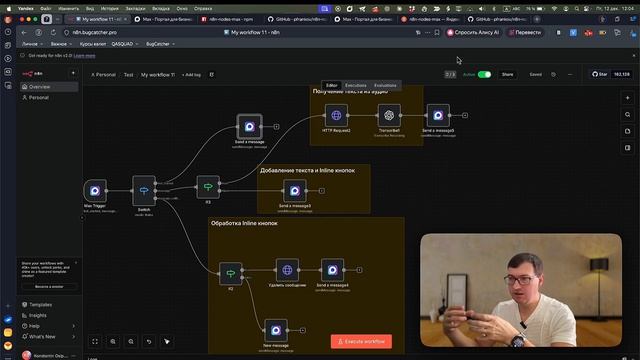Add a node after Send a message4 via its plus connector
This screenshot has width=640, height=360.
(x=359, y=270)
